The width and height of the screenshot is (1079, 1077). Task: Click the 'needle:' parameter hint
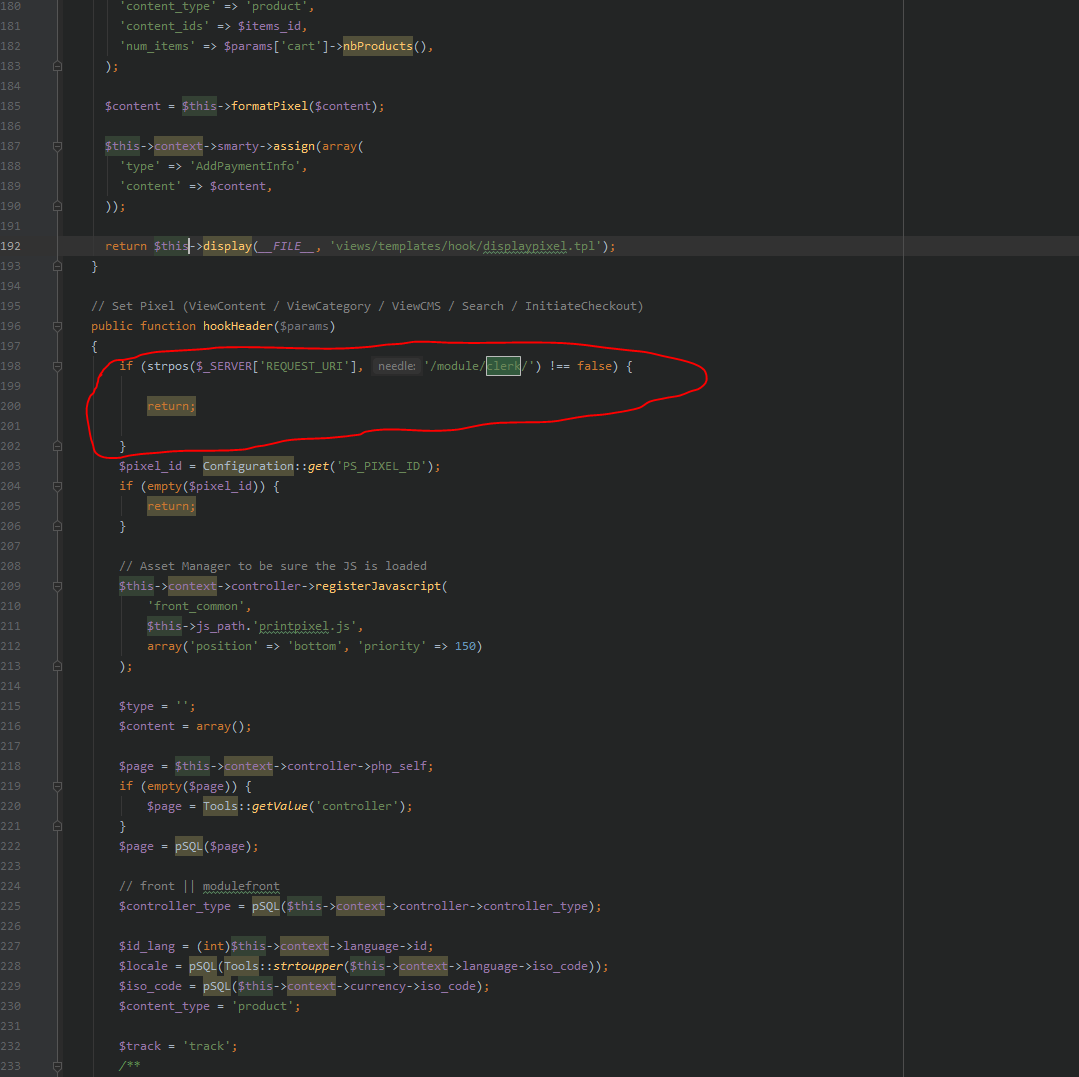396,367
